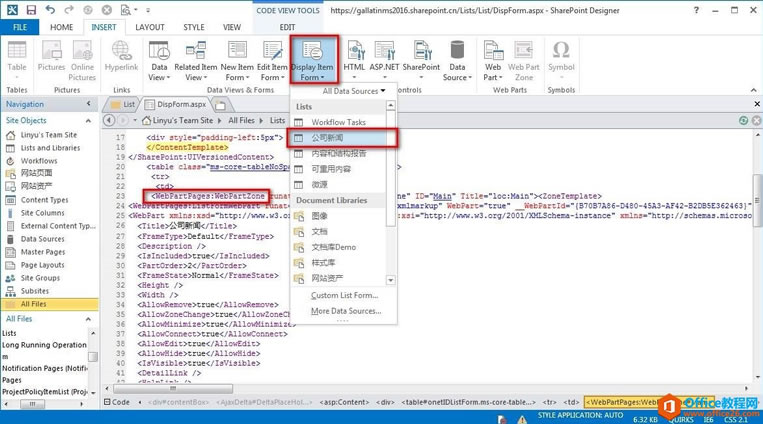This screenshot has width=763, height=424.
Task: Click the Save icon in the title bar
Action: tap(32, 9)
